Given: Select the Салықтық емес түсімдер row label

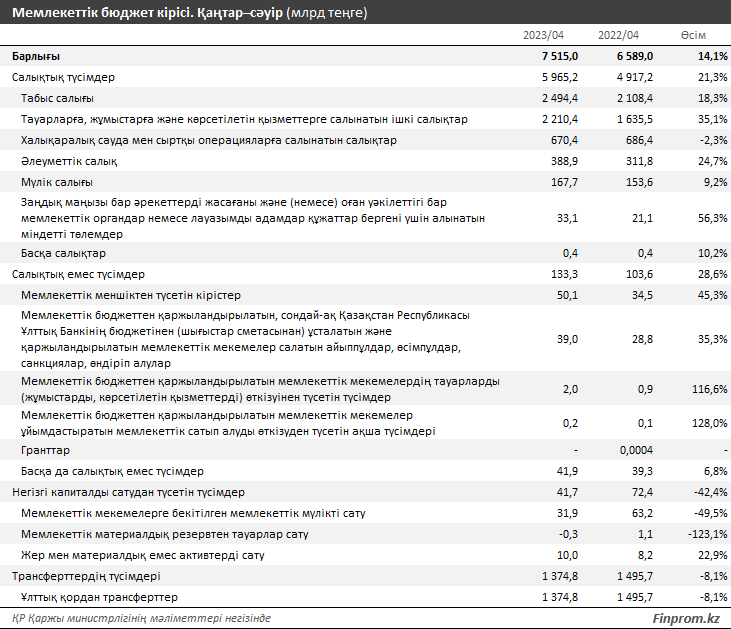Looking at the screenshot, I should [x=78, y=274].
